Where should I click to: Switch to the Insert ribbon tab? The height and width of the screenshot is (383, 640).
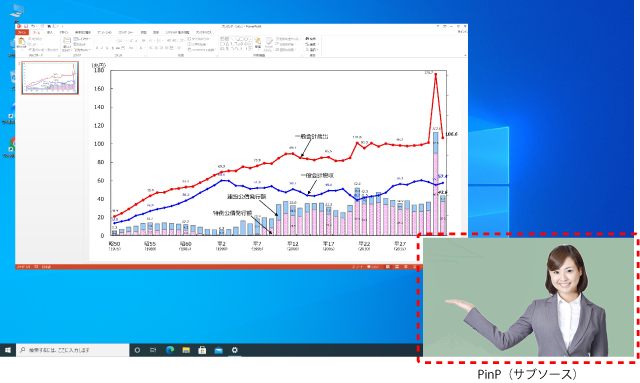50,32
